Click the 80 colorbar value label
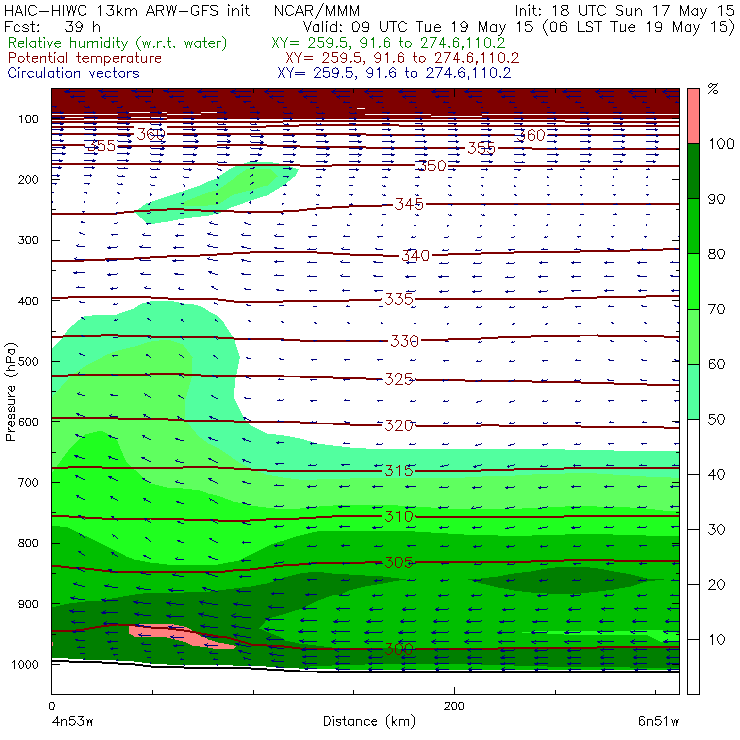Image resolution: width=740 pixels, height=740 pixels. click(716, 254)
